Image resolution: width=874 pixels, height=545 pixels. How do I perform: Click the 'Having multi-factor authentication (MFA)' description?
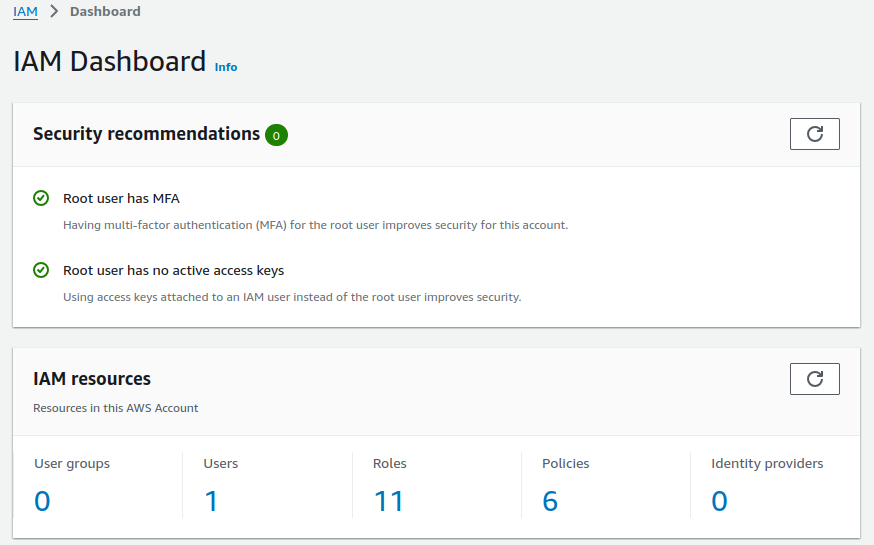315,225
